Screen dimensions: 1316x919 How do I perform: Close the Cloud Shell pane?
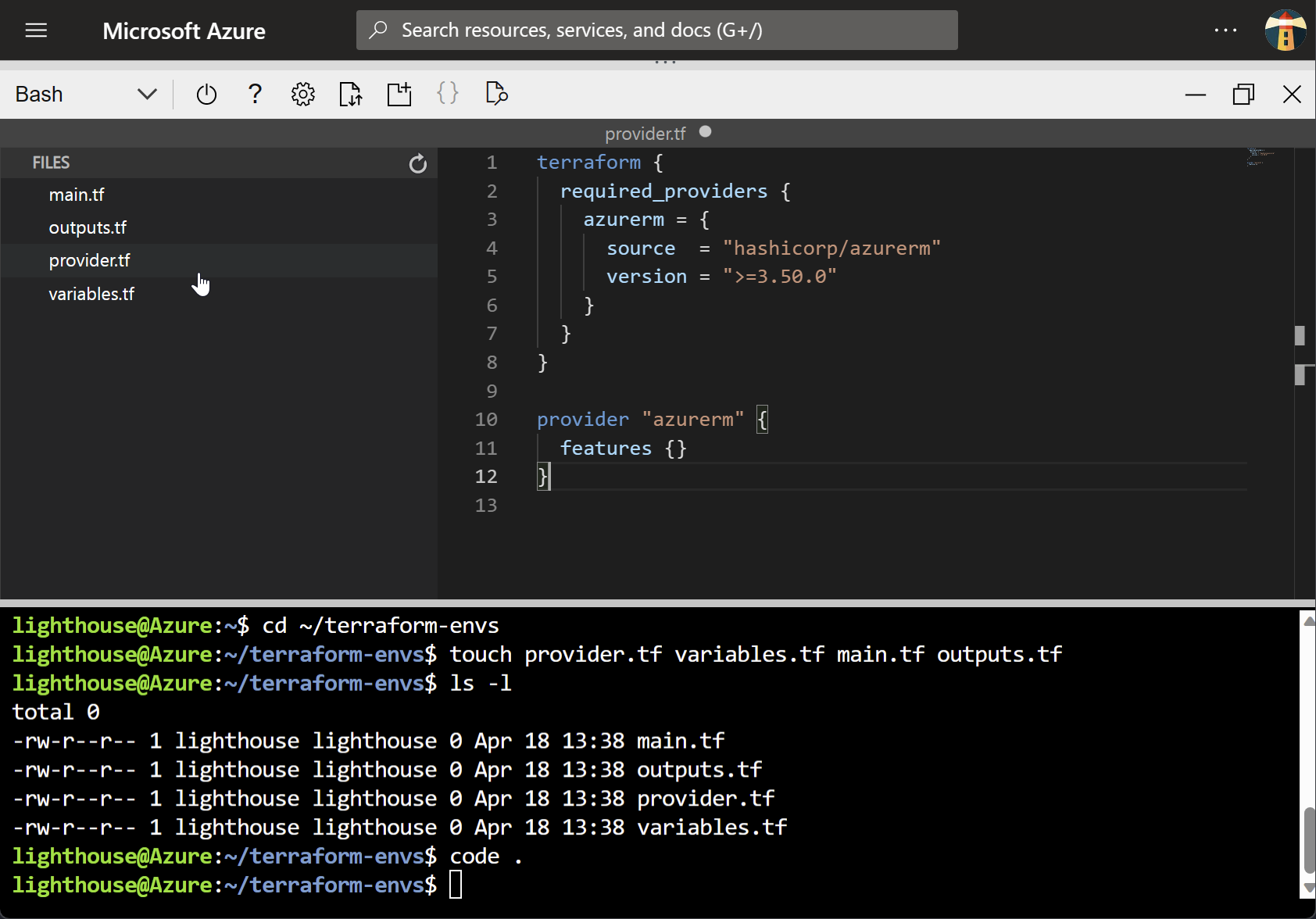coord(1292,95)
